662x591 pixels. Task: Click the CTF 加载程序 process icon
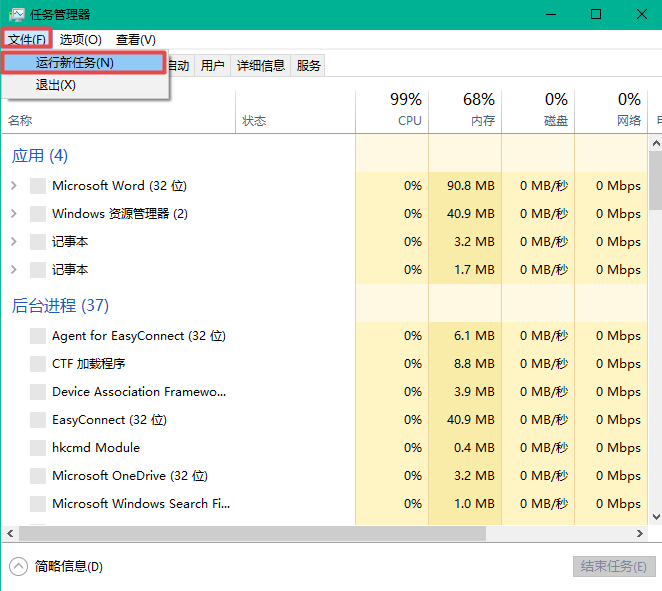pyautogui.click(x=38, y=364)
